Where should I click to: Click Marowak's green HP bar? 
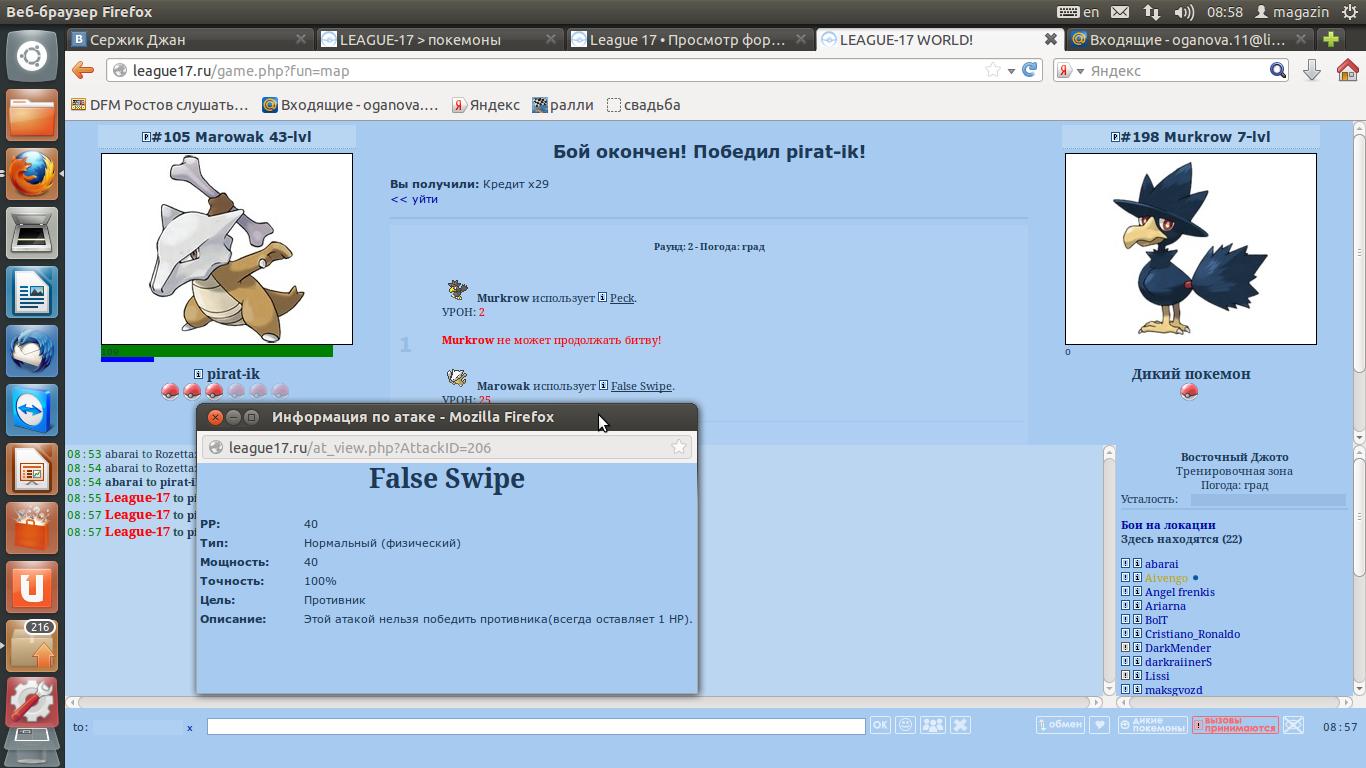(217, 351)
